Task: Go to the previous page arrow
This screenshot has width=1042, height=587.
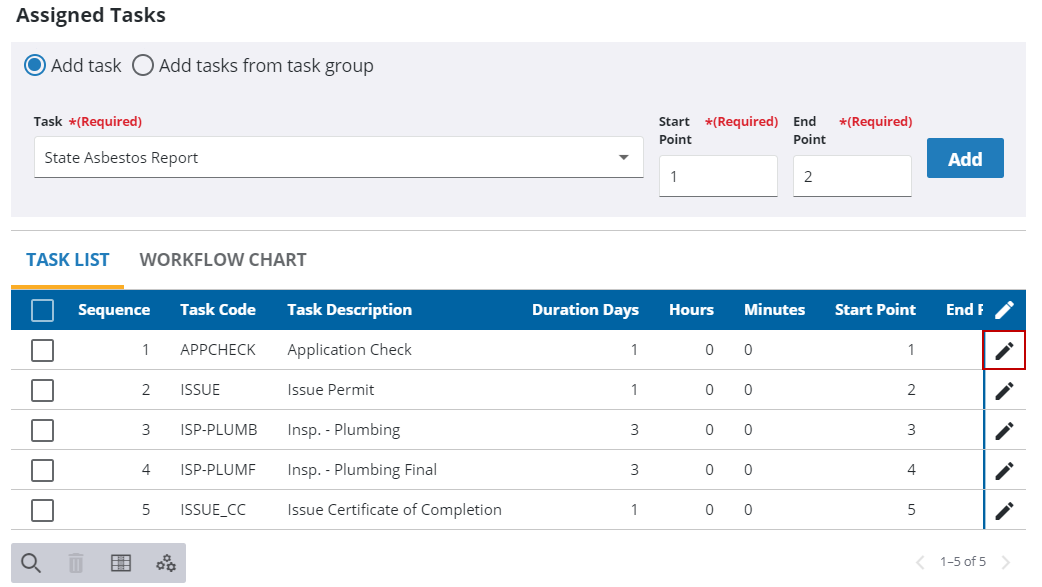Action: click(x=920, y=562)
